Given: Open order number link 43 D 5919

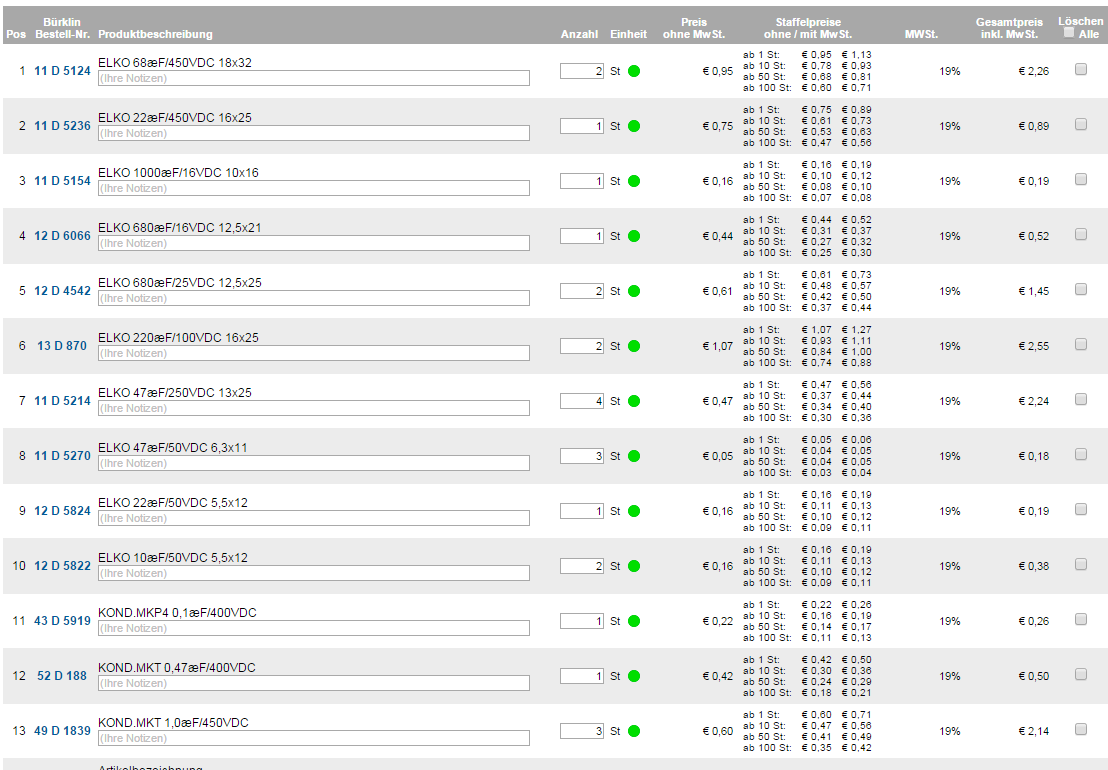Looking at the screenshot, I should click(62, 621).
